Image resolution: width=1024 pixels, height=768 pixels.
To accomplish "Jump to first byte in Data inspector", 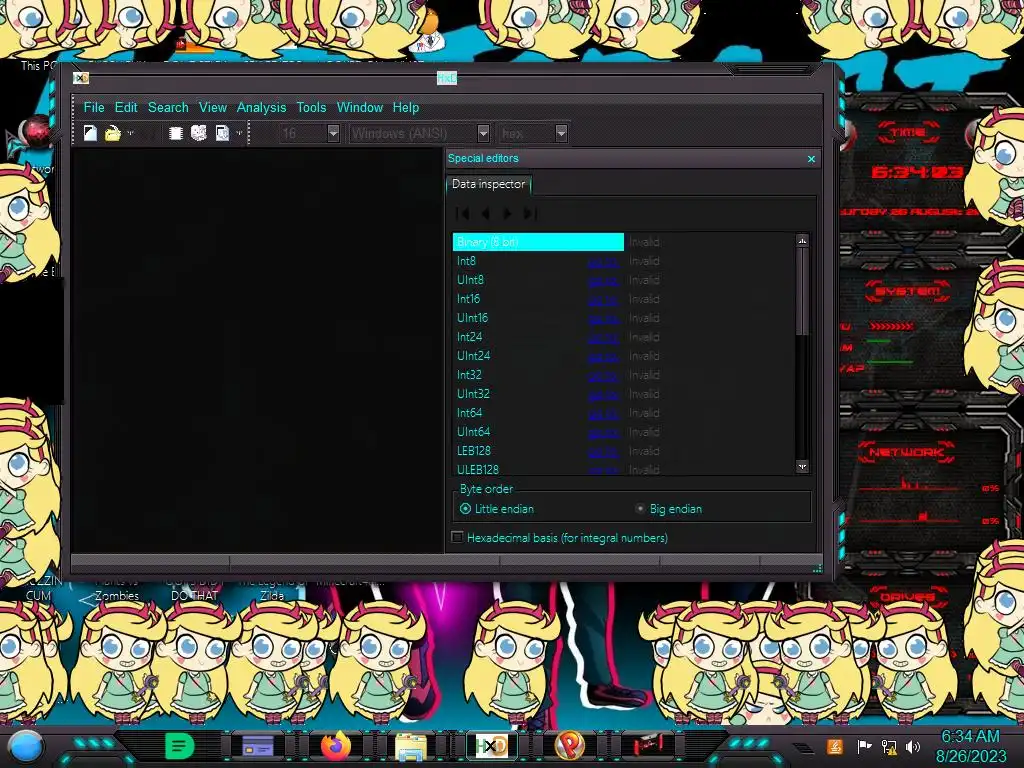I will (x=463, y=214).
